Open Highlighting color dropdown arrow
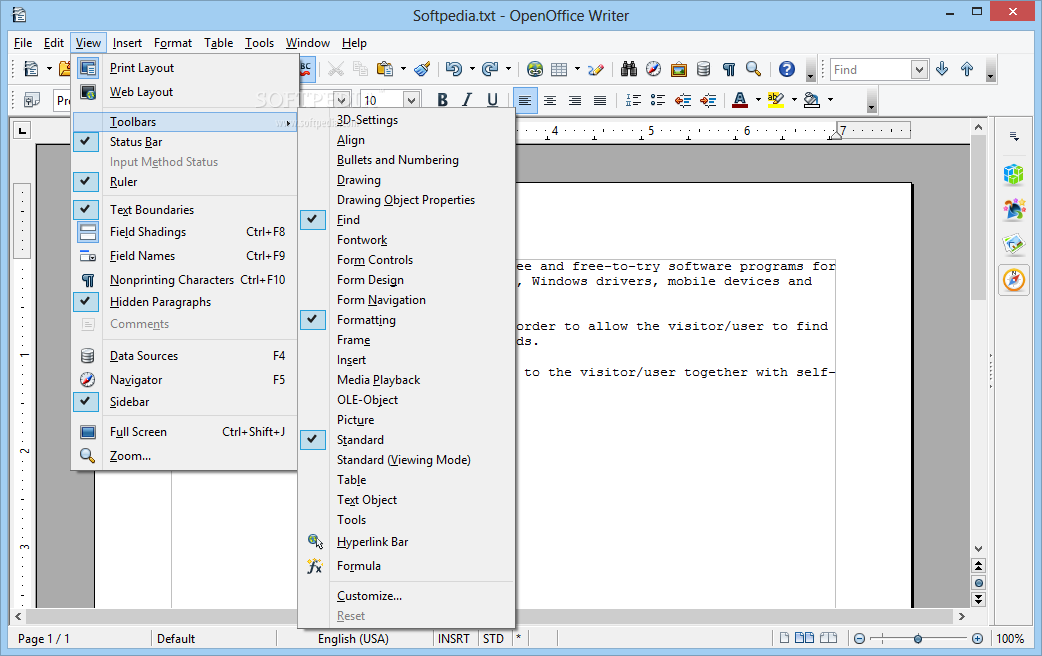This screenshot has width=1042, height=656. pos(794,100)
